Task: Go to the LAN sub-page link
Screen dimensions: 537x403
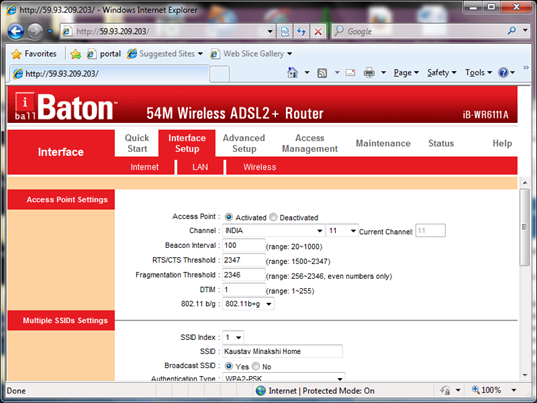Action: (x=200, y=167)
